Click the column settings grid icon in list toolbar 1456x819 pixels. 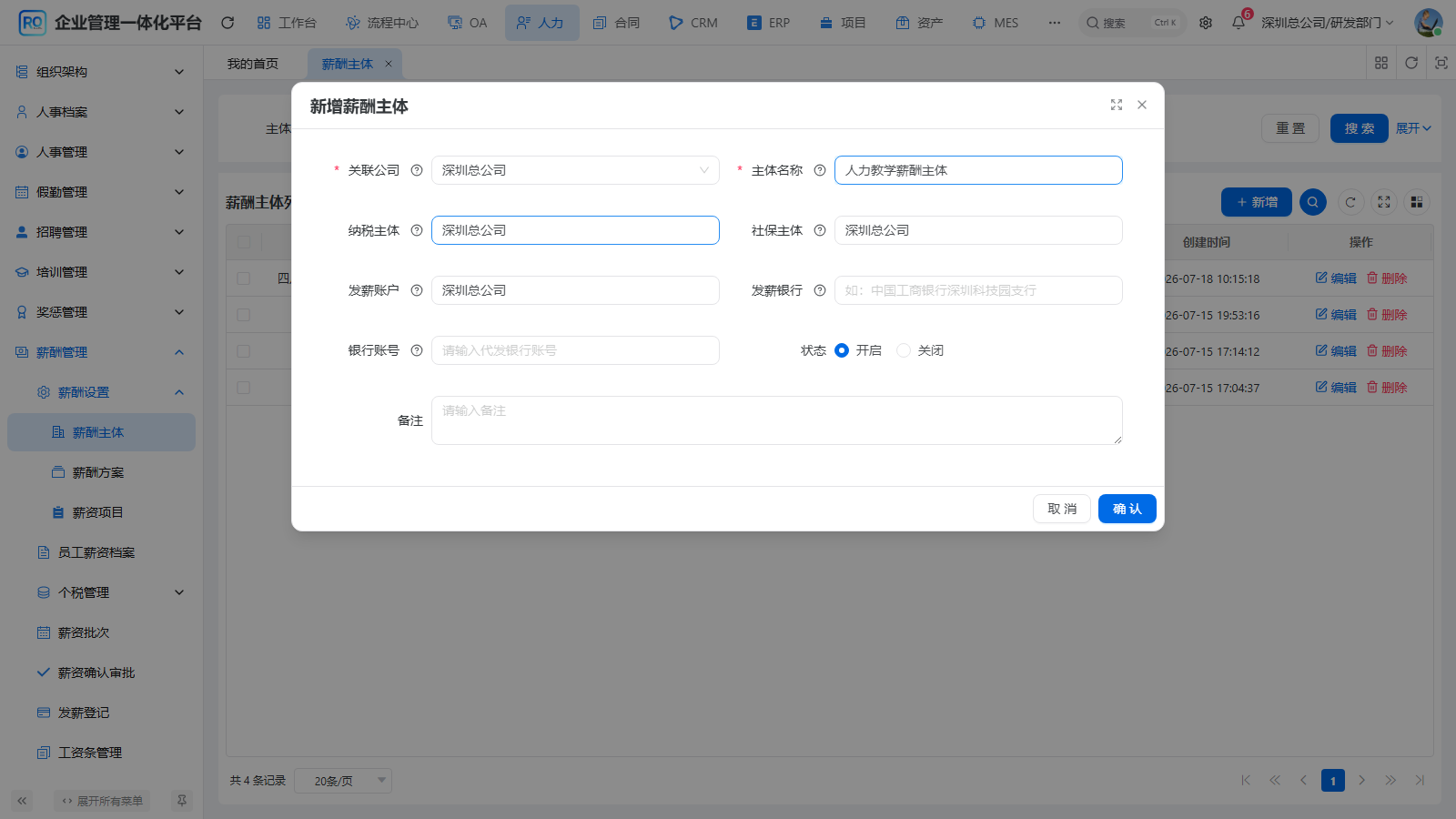coord(1417,202)
